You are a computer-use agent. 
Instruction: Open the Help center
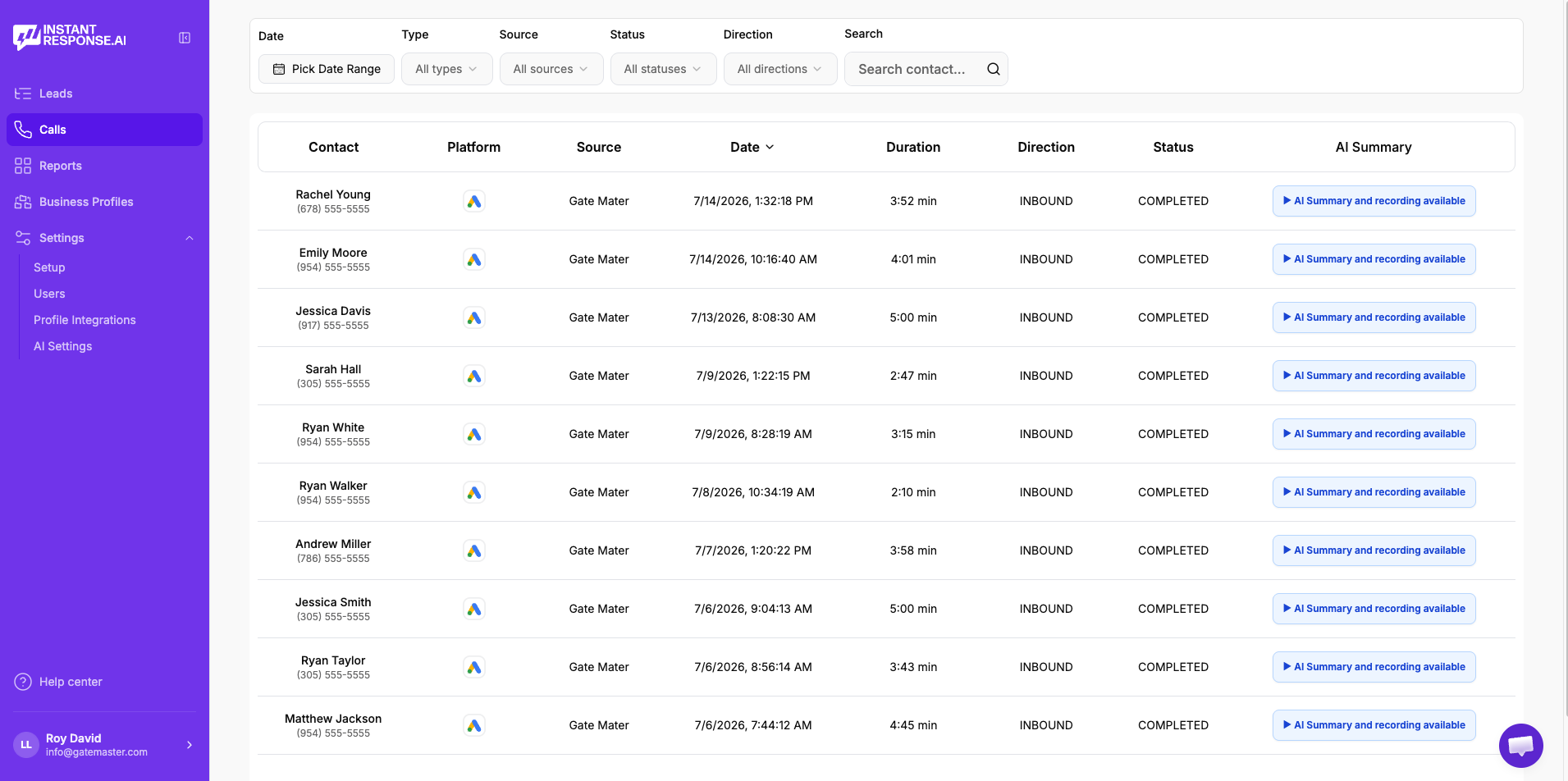[58, 682]
